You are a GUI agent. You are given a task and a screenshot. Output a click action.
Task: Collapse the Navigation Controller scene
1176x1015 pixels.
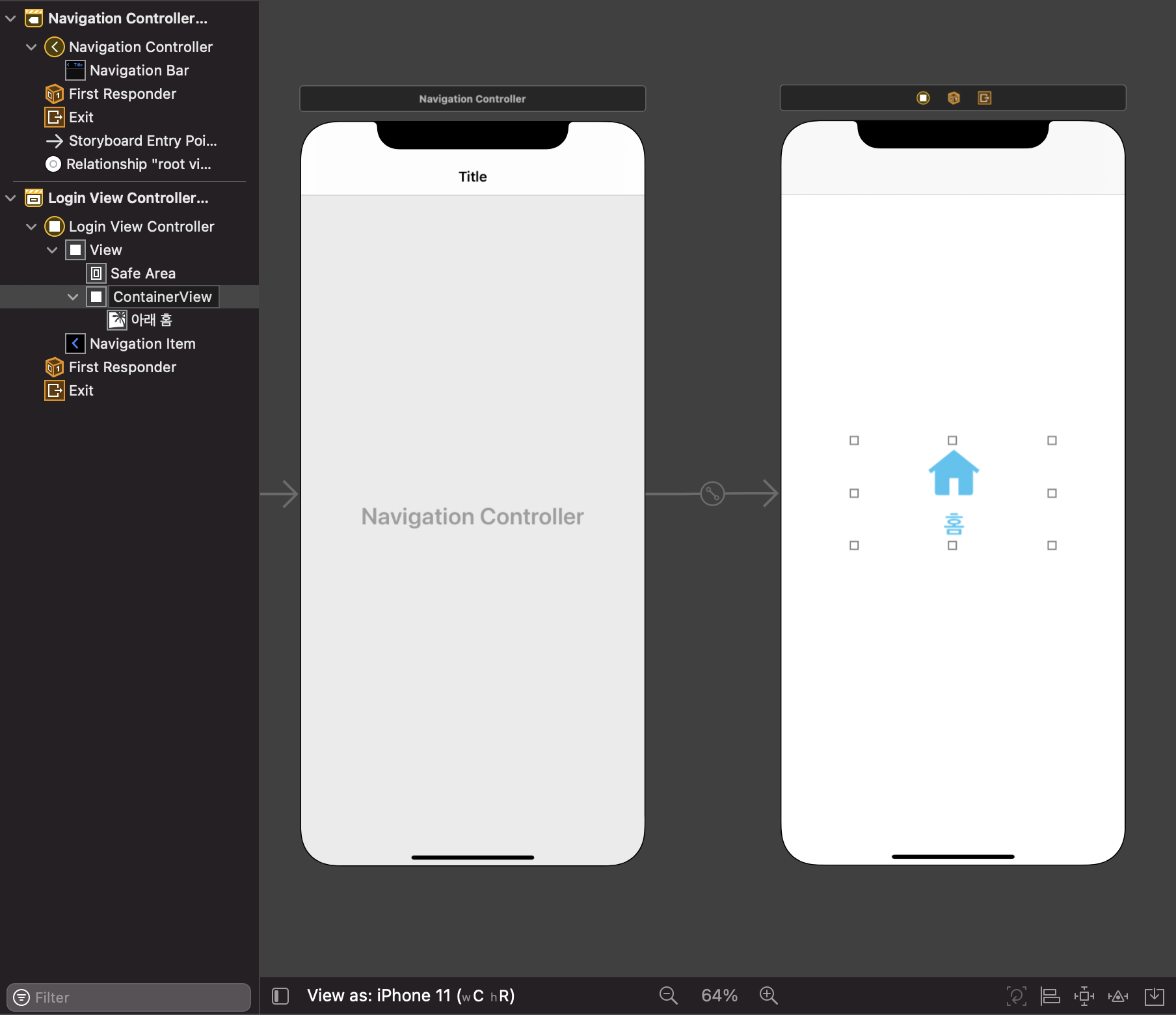click(10, 18)
